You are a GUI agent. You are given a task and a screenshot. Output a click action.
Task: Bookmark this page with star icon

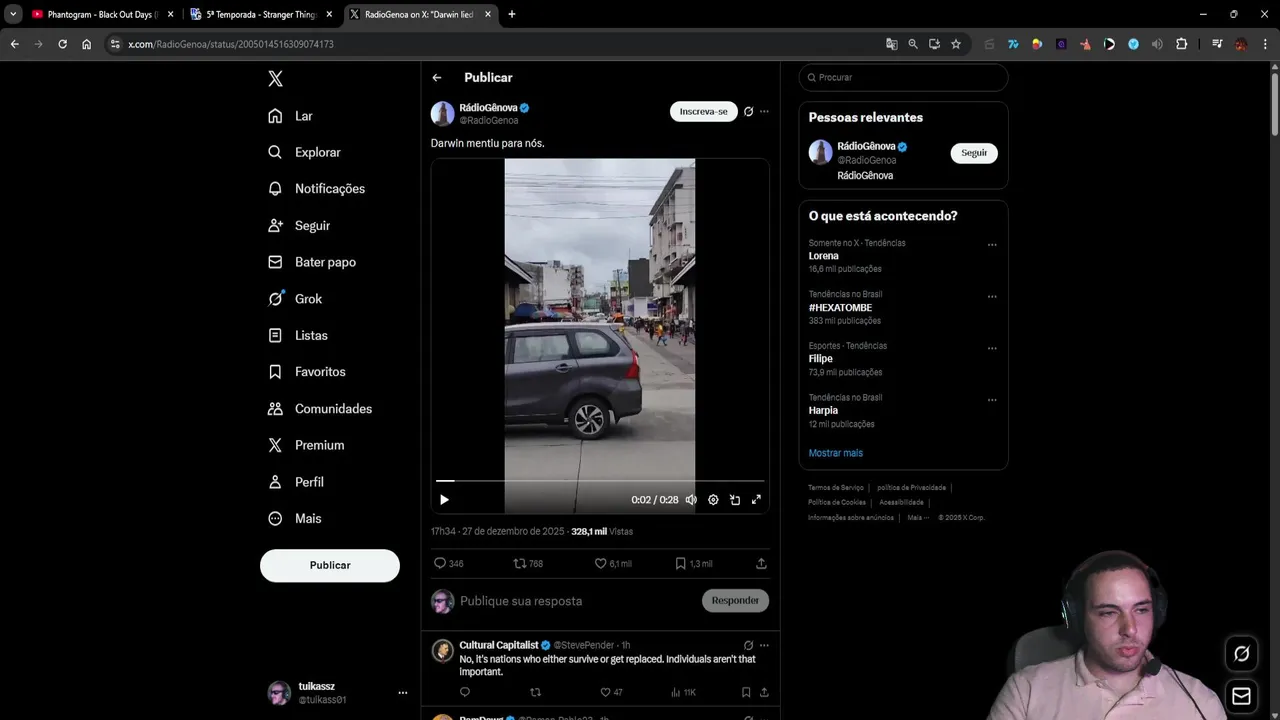click(956, 44)
